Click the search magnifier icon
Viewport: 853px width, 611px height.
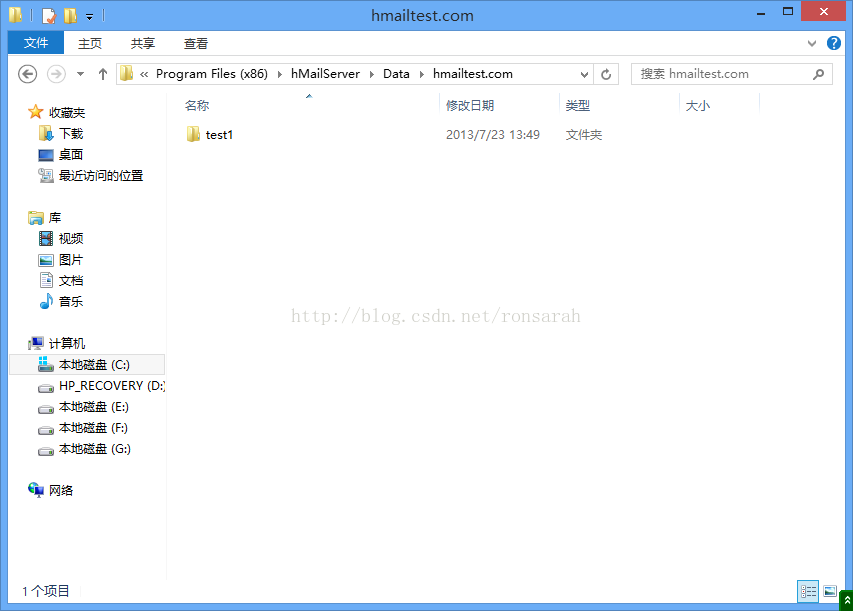click(818, 74)
